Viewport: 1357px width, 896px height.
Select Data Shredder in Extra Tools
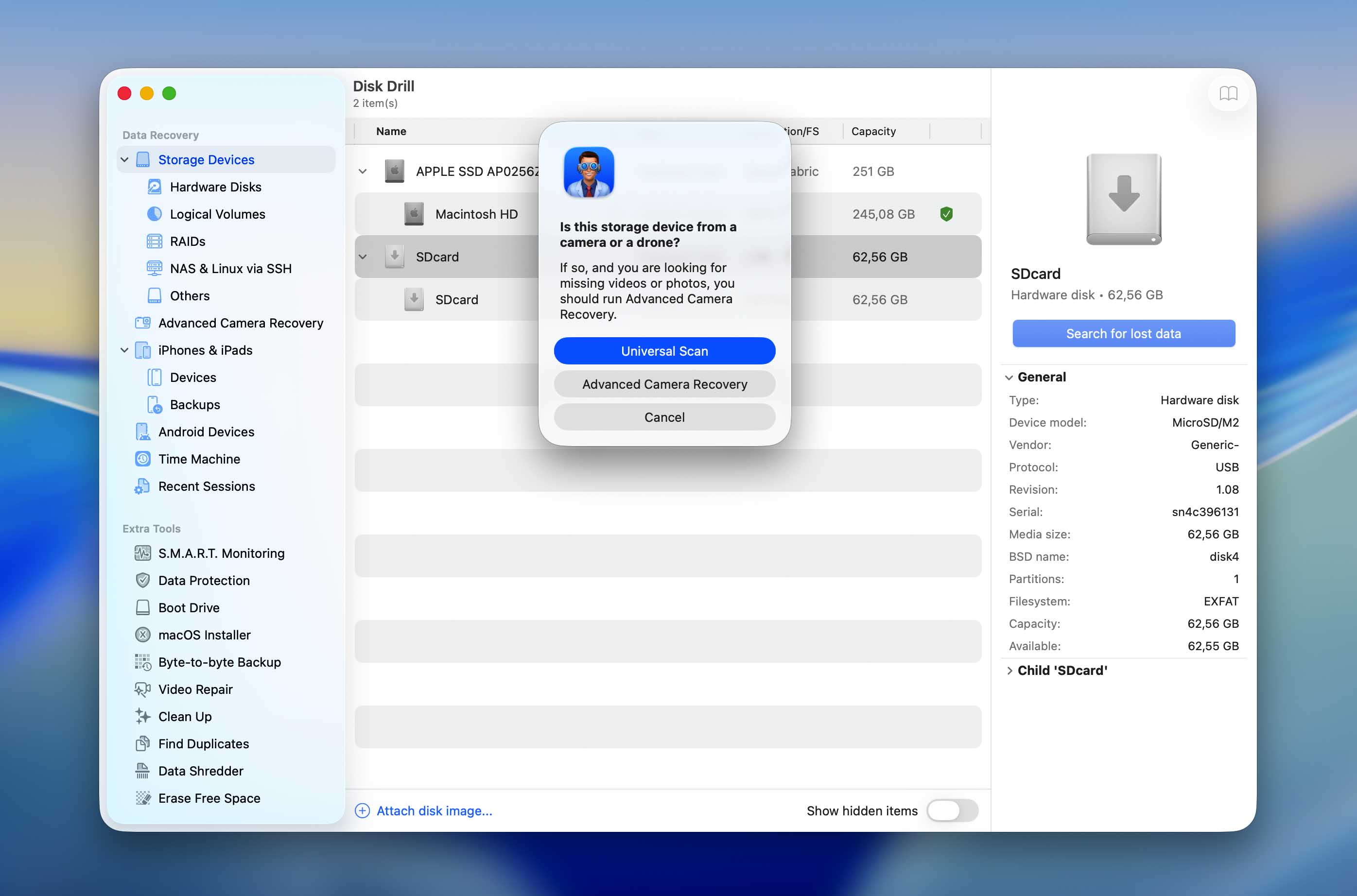coord(226,771)
